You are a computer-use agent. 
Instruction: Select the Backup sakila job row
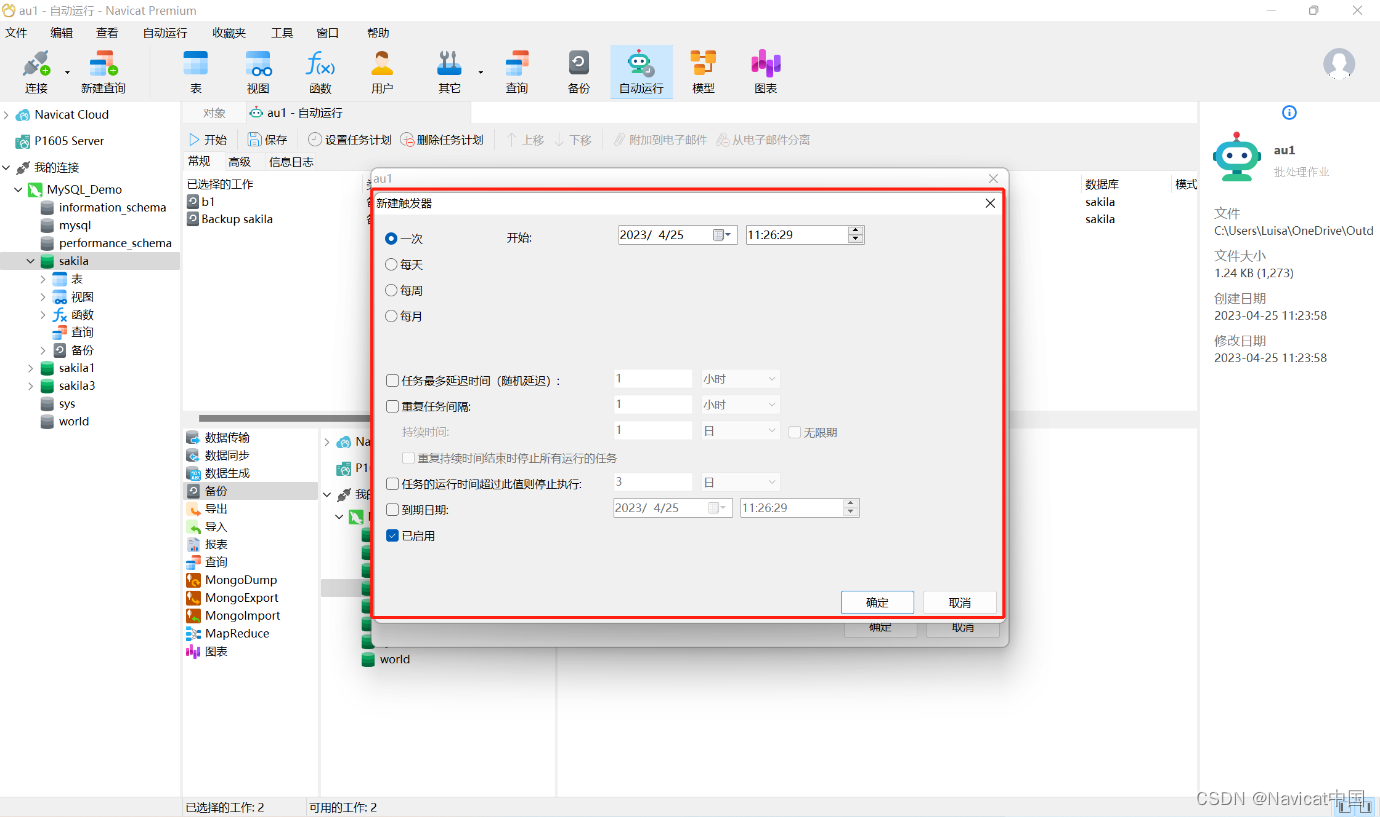236,219
